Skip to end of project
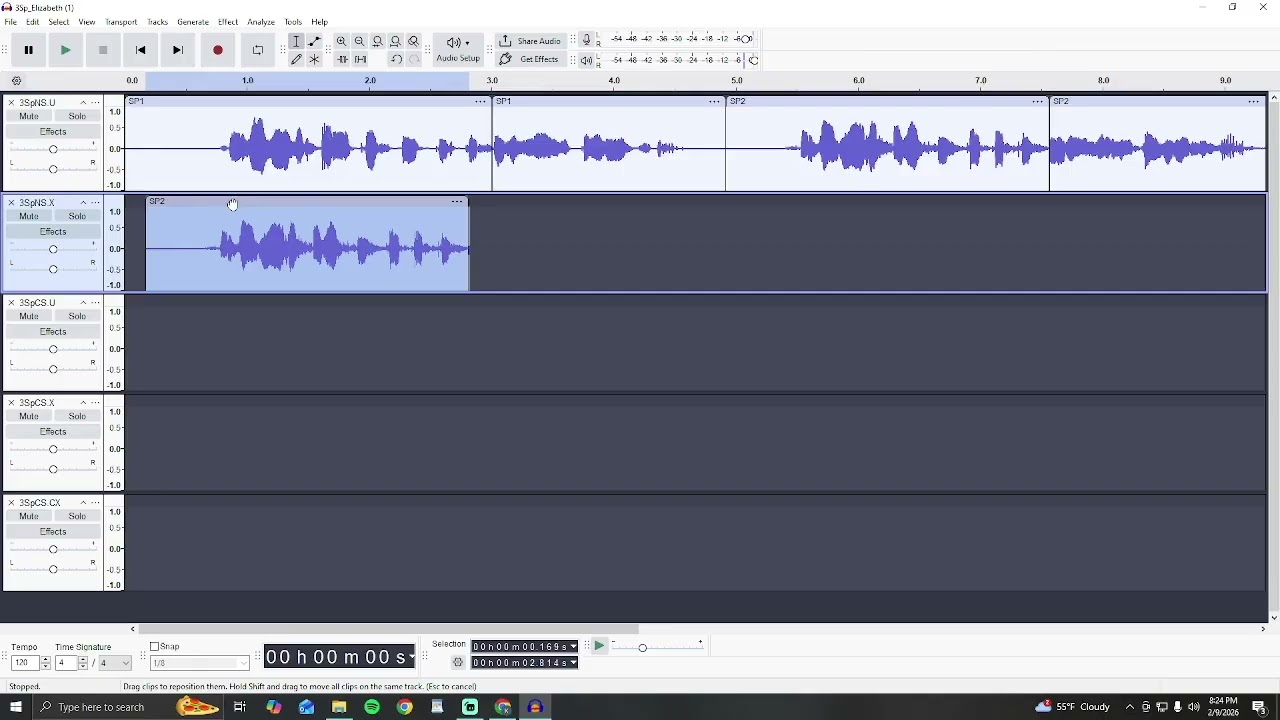 [179, 50]
